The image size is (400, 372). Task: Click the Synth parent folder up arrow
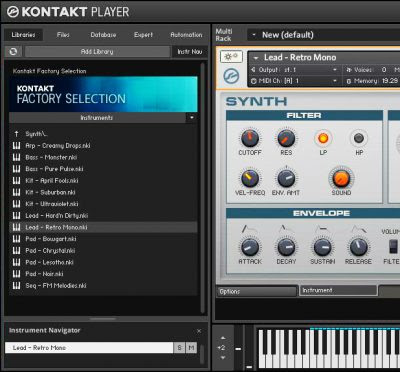pyautogui.click(x=16, y=134)
